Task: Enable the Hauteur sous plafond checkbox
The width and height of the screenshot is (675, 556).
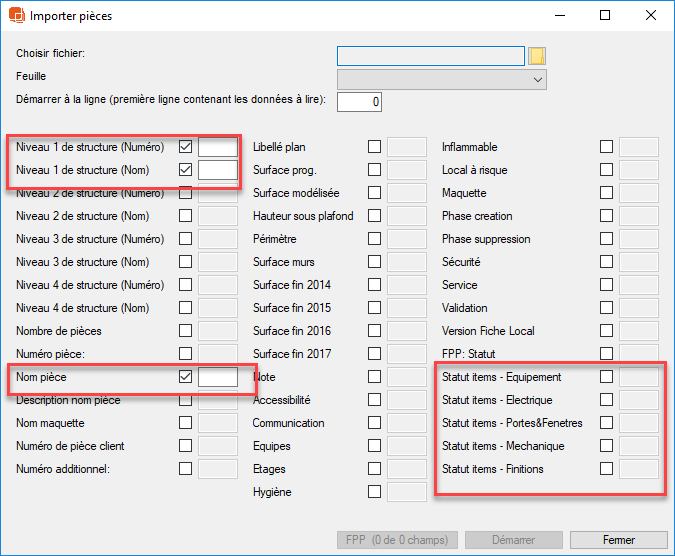Action: 374,216
